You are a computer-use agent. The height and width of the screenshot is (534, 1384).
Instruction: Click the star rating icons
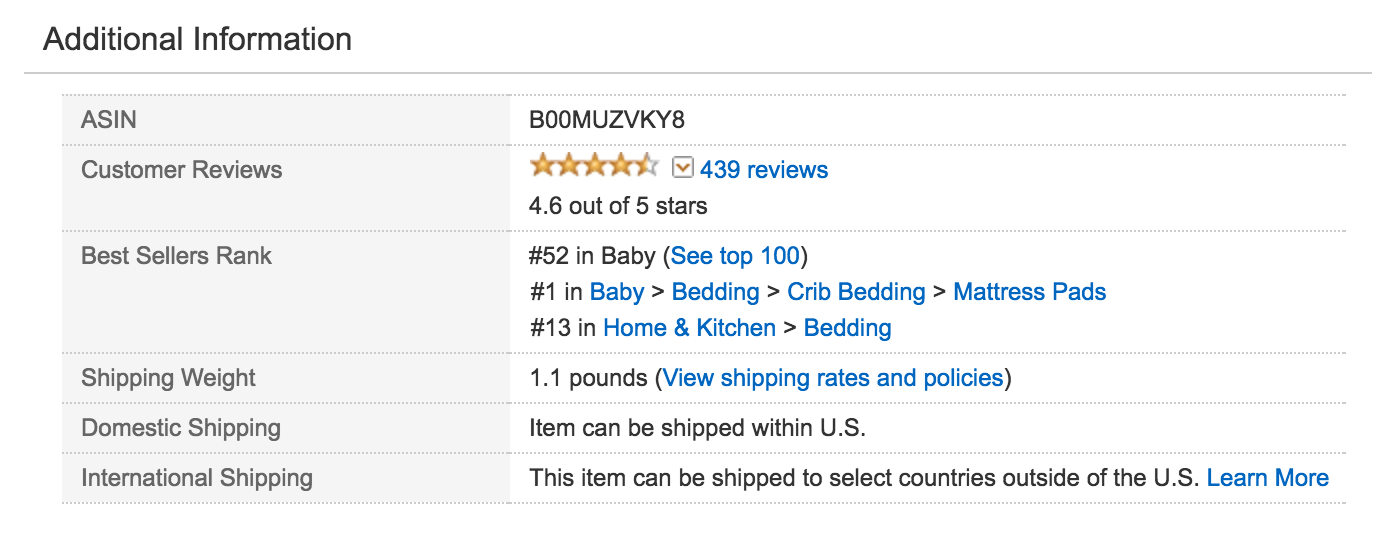(593, 166)
